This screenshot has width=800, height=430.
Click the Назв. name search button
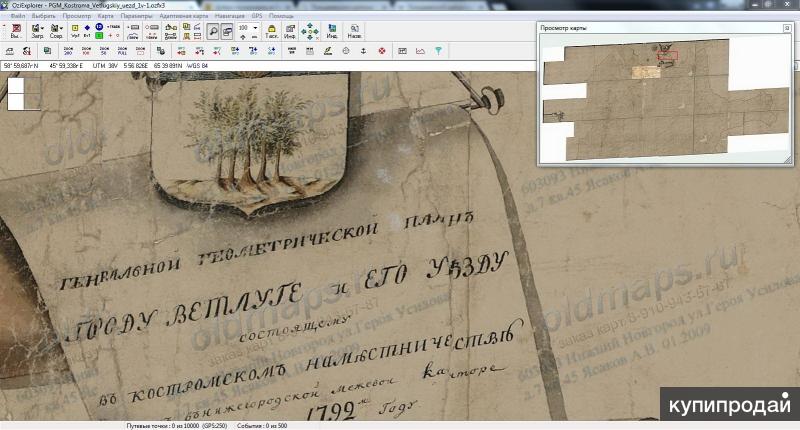point(354,32)
